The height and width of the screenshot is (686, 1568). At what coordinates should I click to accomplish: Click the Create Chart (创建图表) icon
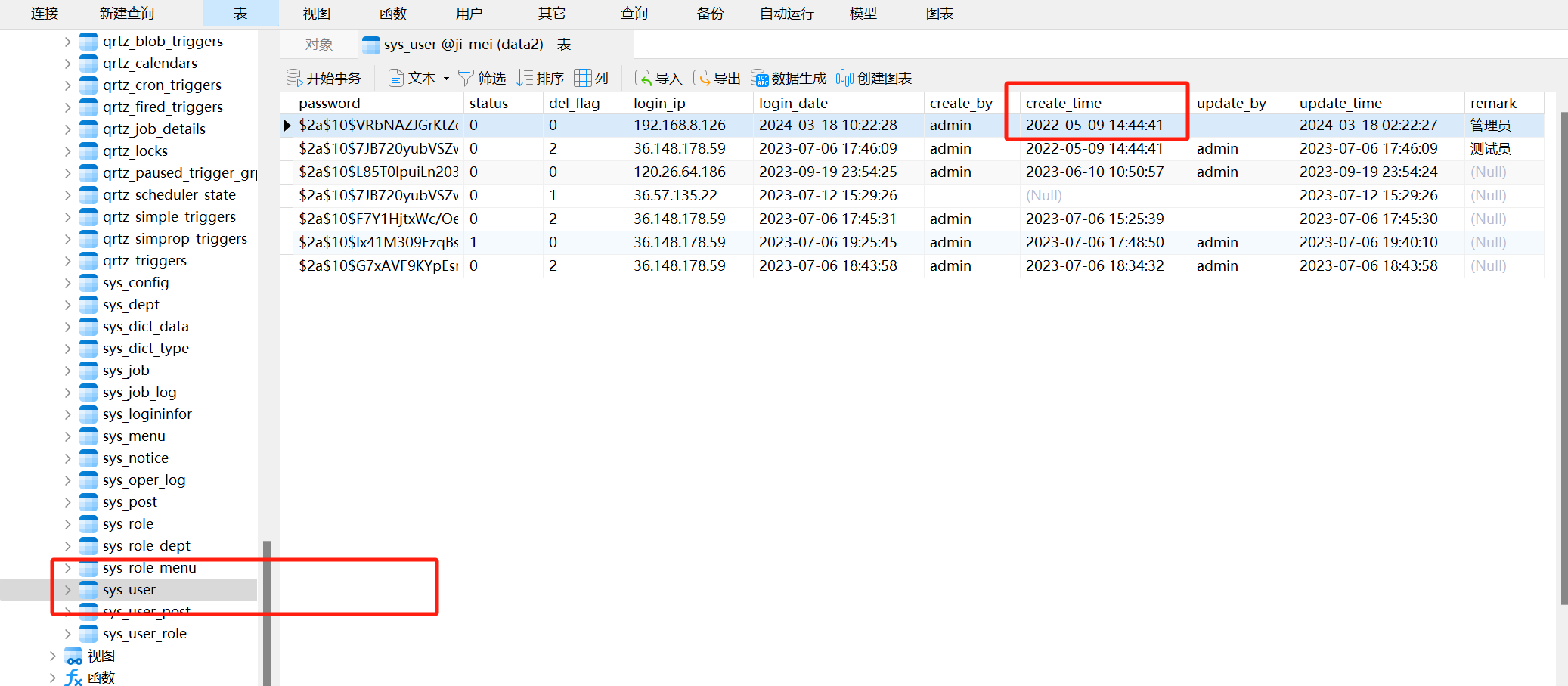(844, 78)
